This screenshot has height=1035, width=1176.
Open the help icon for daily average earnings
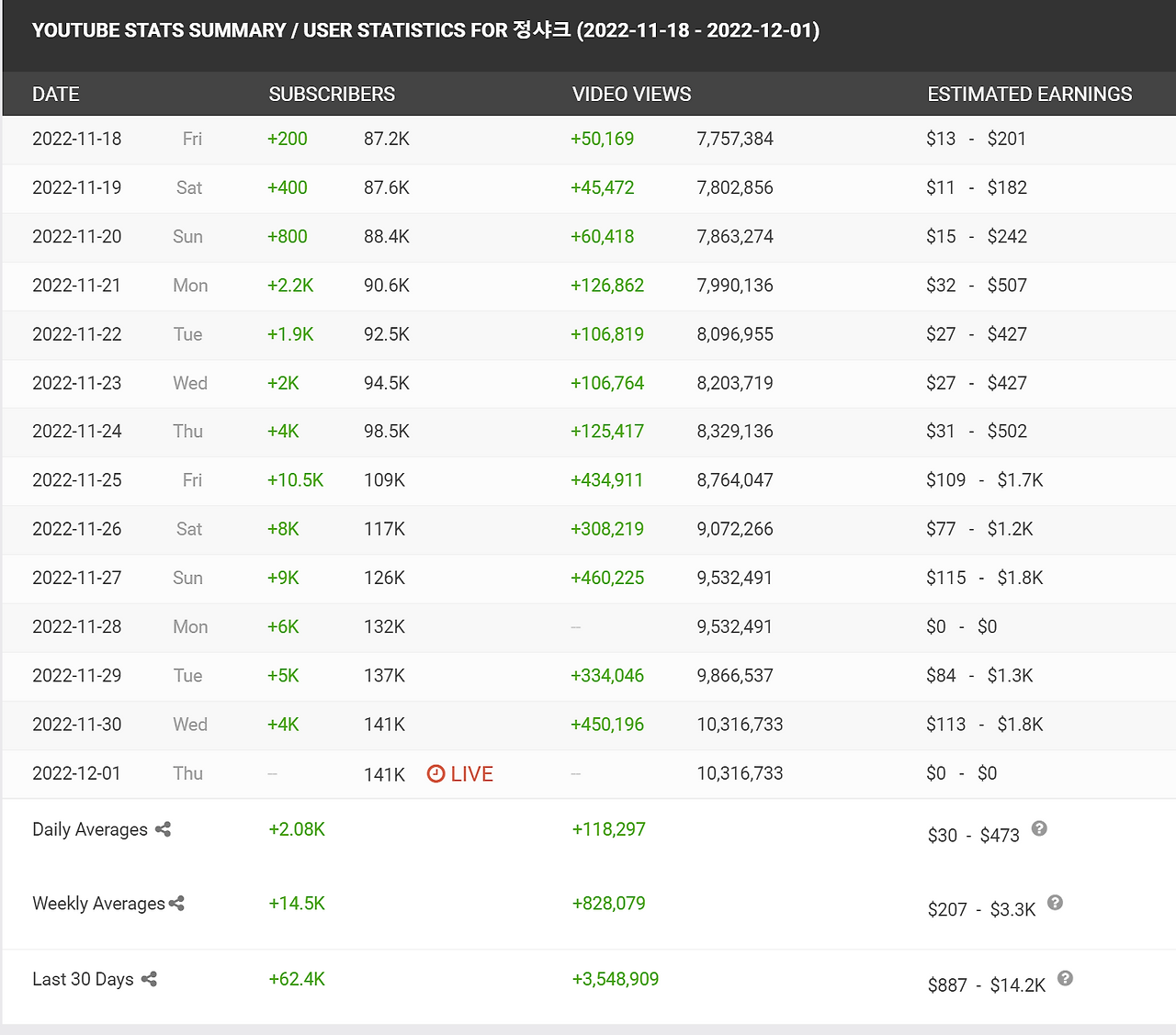point(1039,828)
